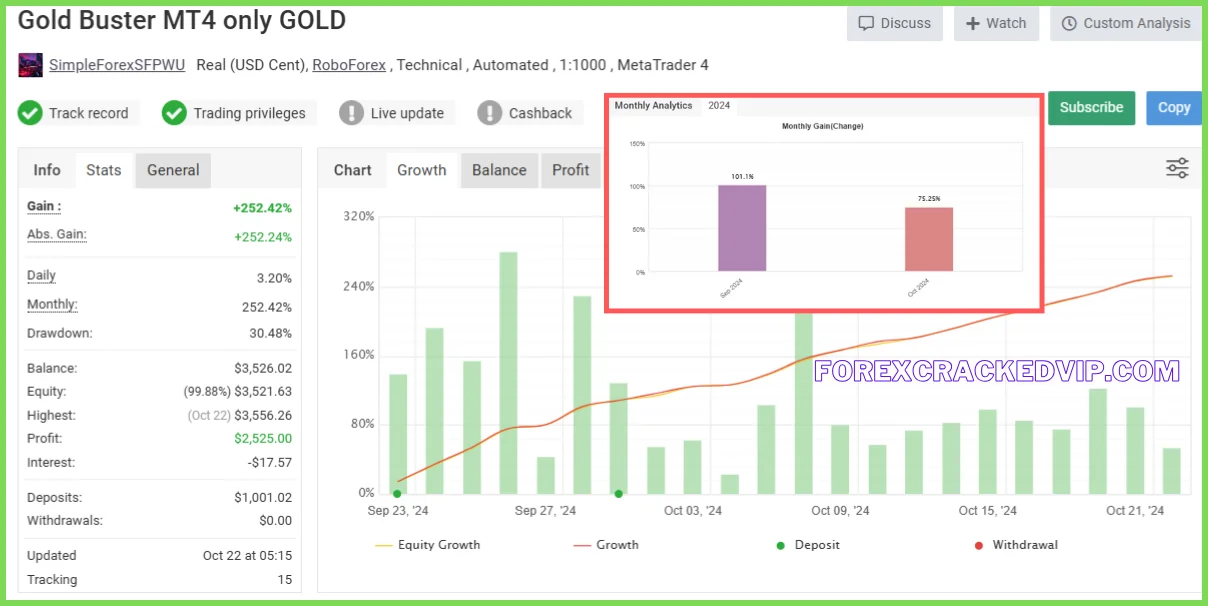Switch to the Stats tab
The image size is (1208, 606).
coord(104,170)
